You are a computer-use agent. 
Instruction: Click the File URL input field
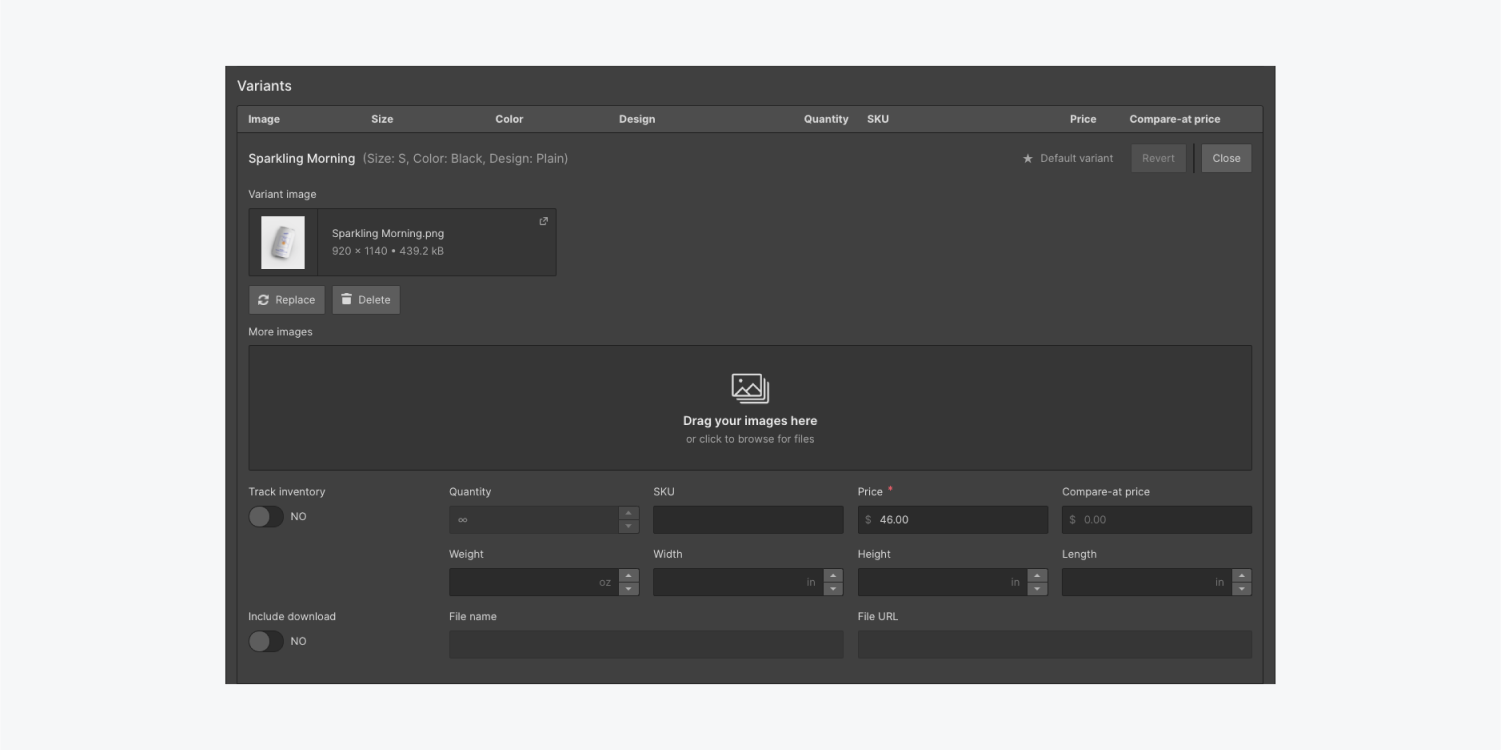point(1055,644)
